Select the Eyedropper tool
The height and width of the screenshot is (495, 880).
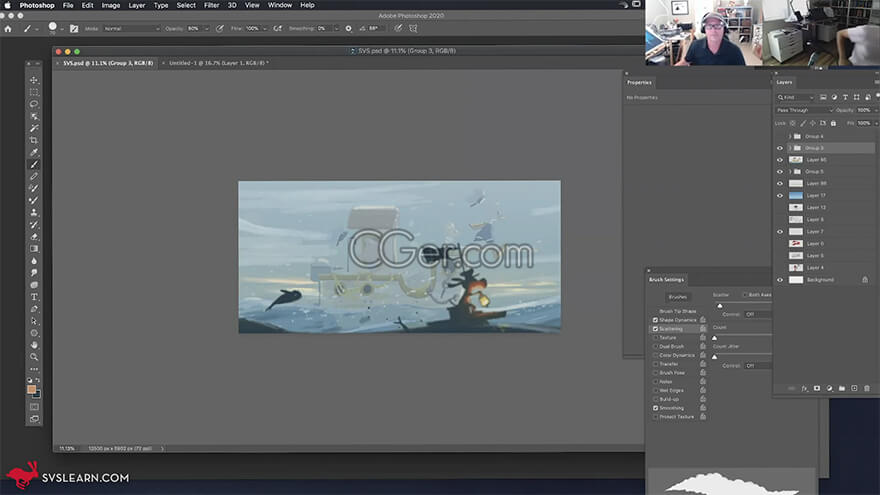pyautogui.click(x=34, y=153)
